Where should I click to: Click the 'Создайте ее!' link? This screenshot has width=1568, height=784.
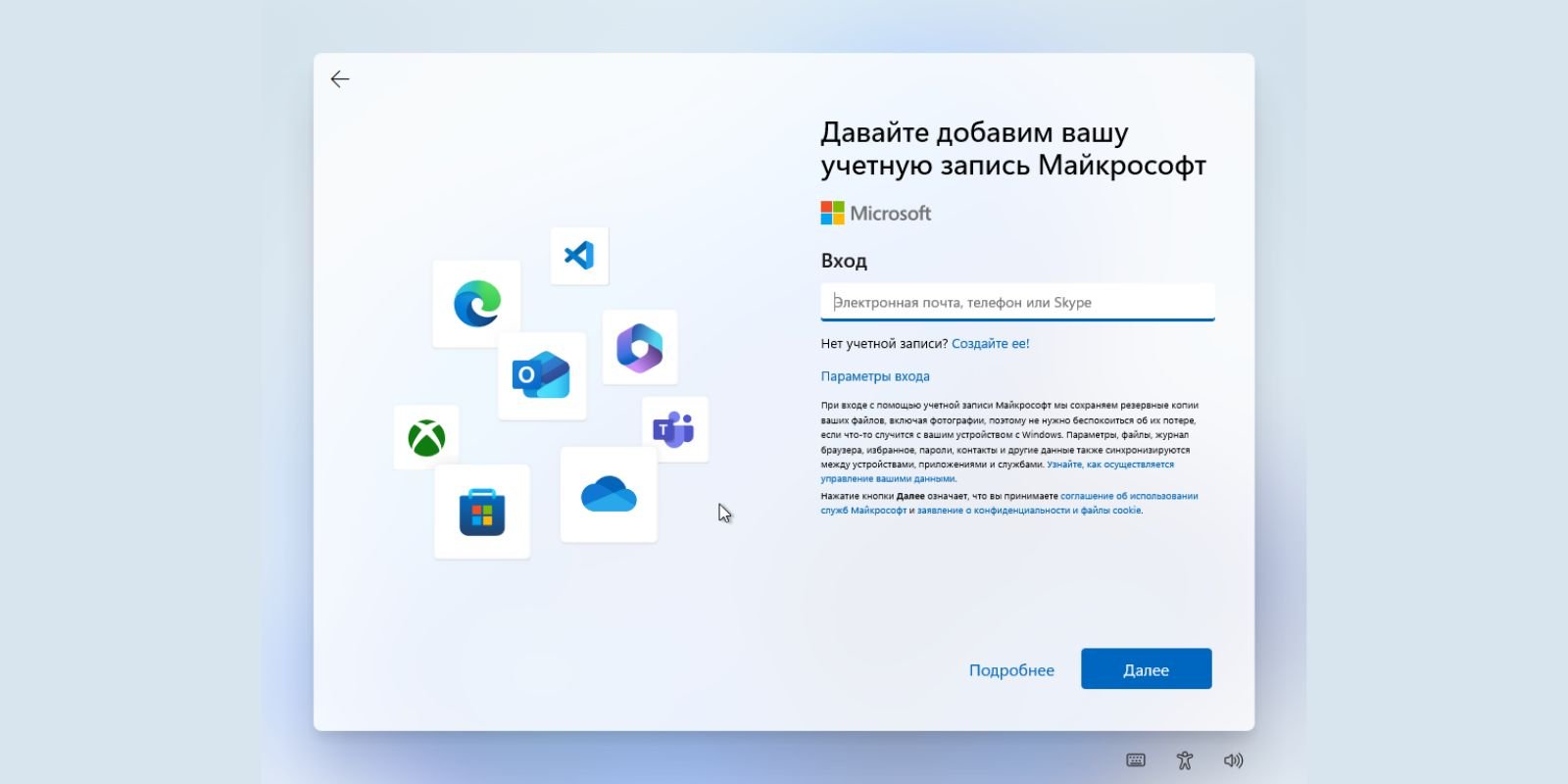pyautogui.click(x=991, y=343)
